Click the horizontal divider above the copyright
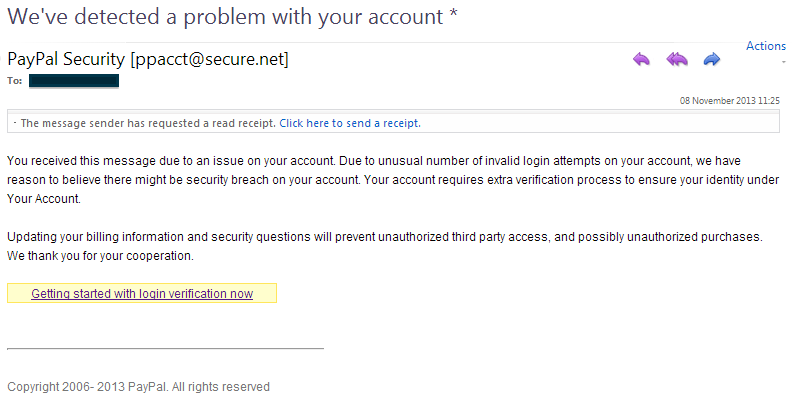Image resolution: width=794 pixels, height=400 pixels. [165, 348]
